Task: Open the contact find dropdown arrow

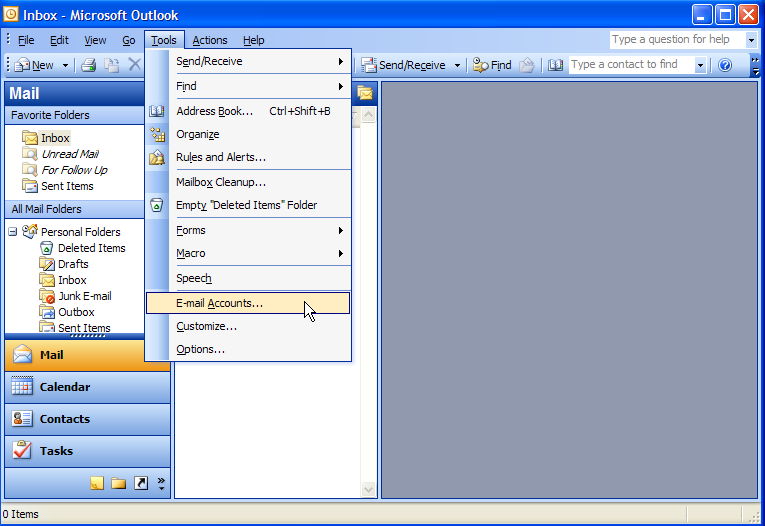Action: click(701, 65)
